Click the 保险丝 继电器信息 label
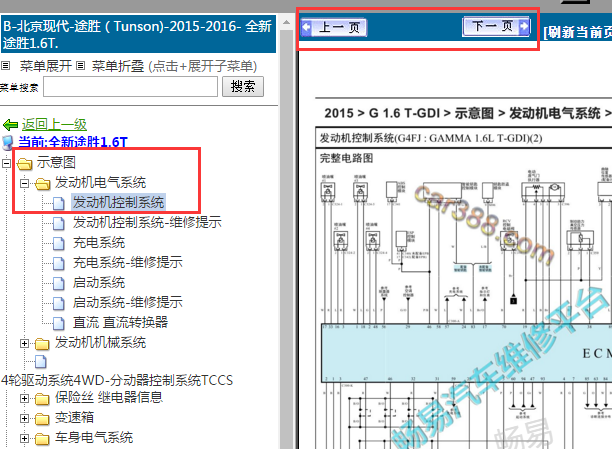 pyautogui.click(x=109, y=397)
